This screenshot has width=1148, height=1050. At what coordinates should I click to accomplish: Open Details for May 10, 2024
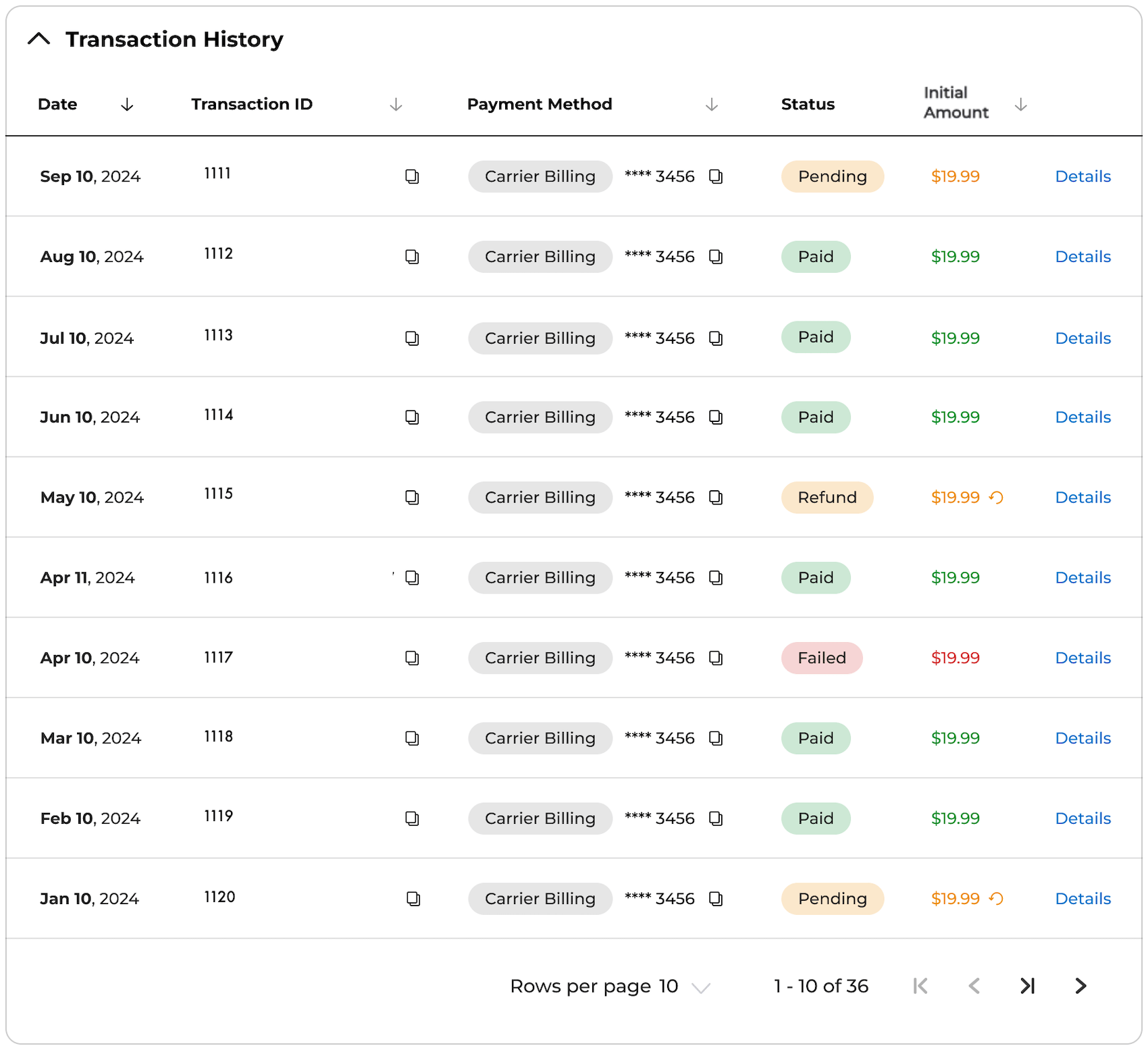pos(1082,498)
